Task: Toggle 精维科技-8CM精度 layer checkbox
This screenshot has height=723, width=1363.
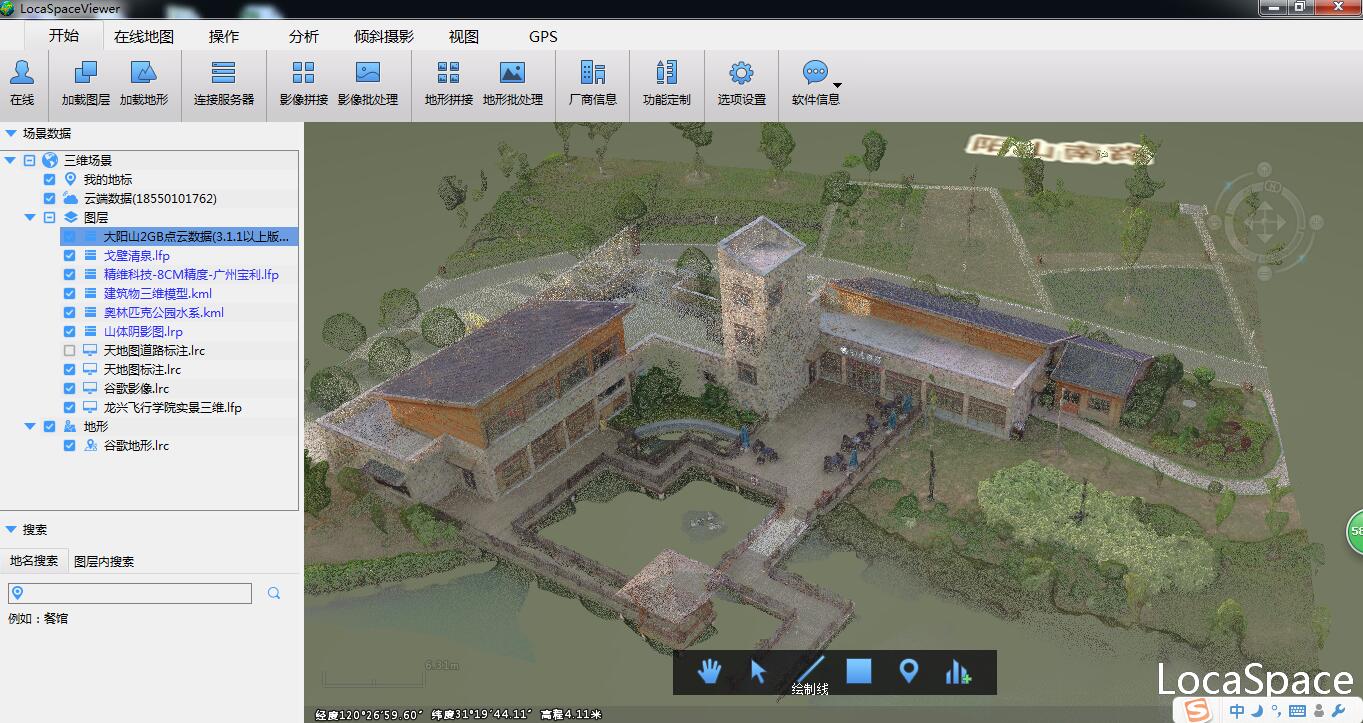Action: tap(69, 274)
